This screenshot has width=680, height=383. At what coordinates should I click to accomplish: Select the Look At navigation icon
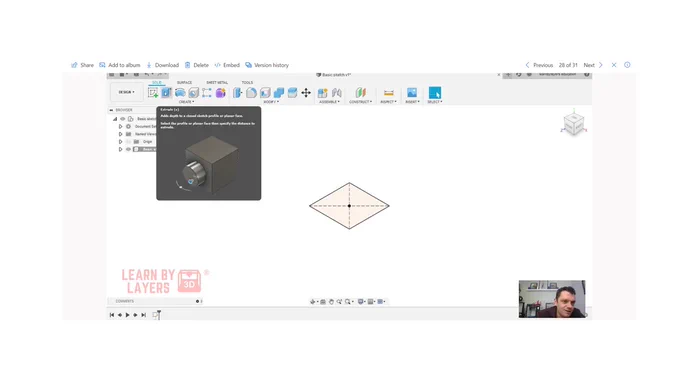tap(323, 301)
